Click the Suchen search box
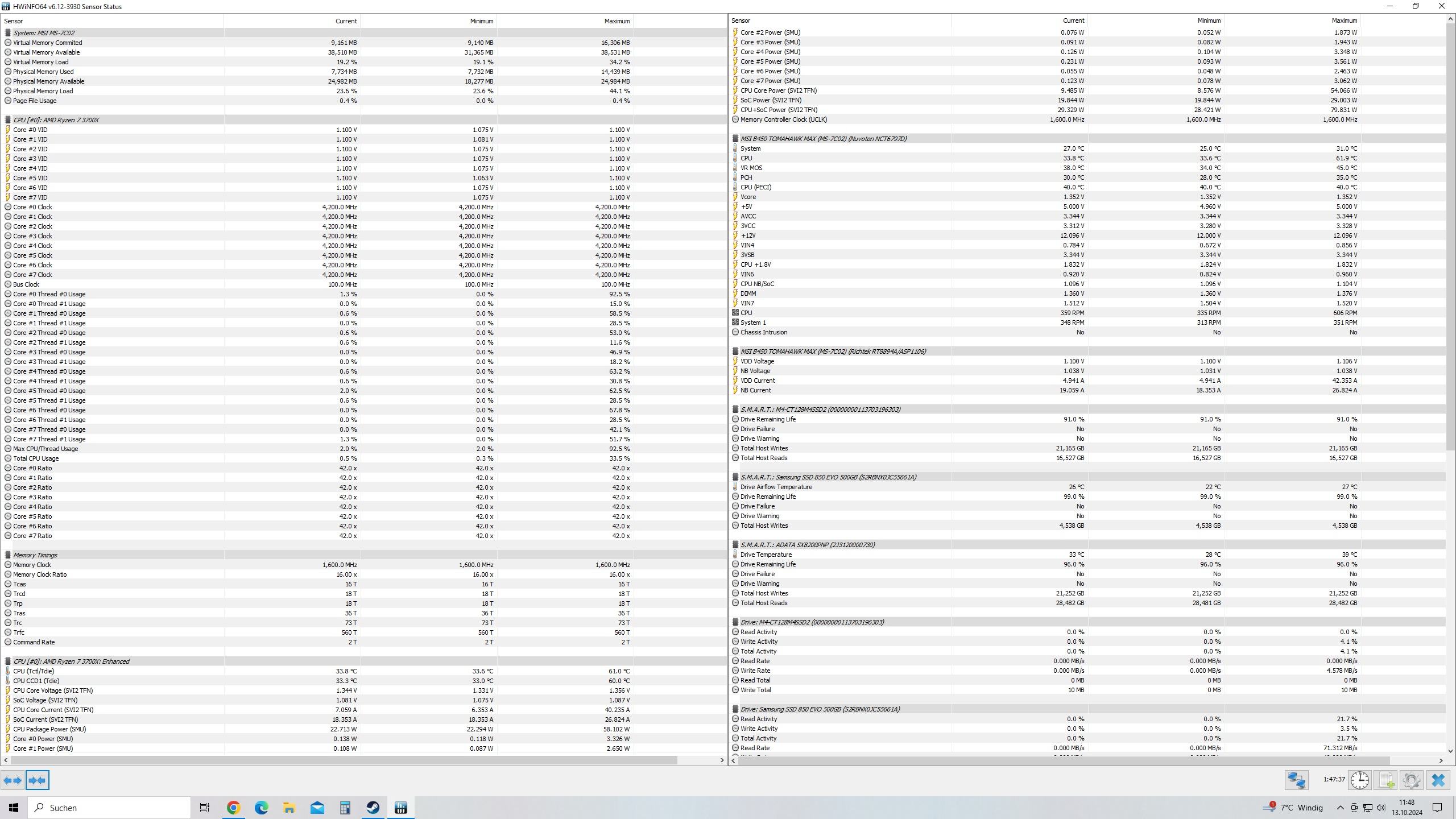 (109, 808)
